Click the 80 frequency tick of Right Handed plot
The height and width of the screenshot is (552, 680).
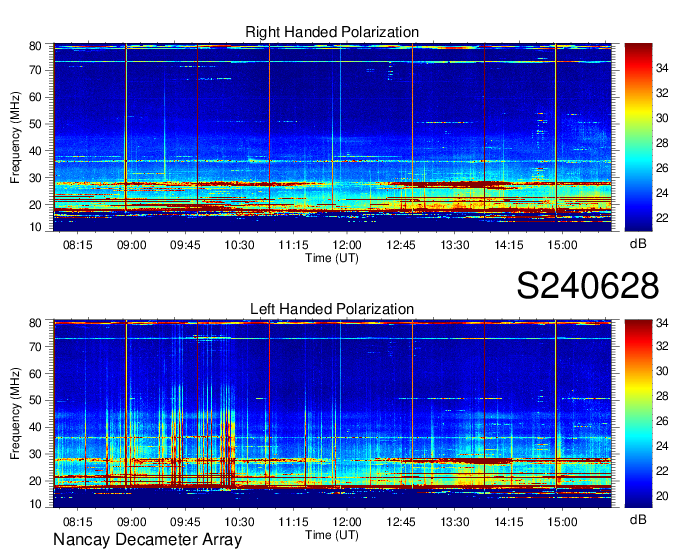coord(35,46)
